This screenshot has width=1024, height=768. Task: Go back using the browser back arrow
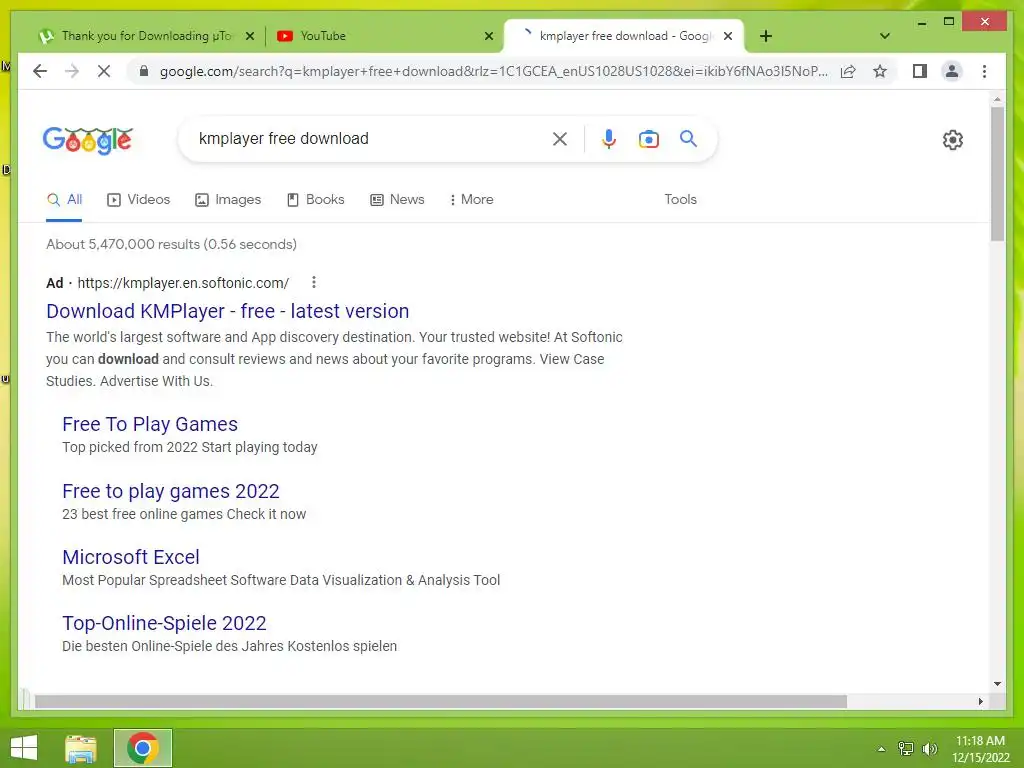[40, 71]
